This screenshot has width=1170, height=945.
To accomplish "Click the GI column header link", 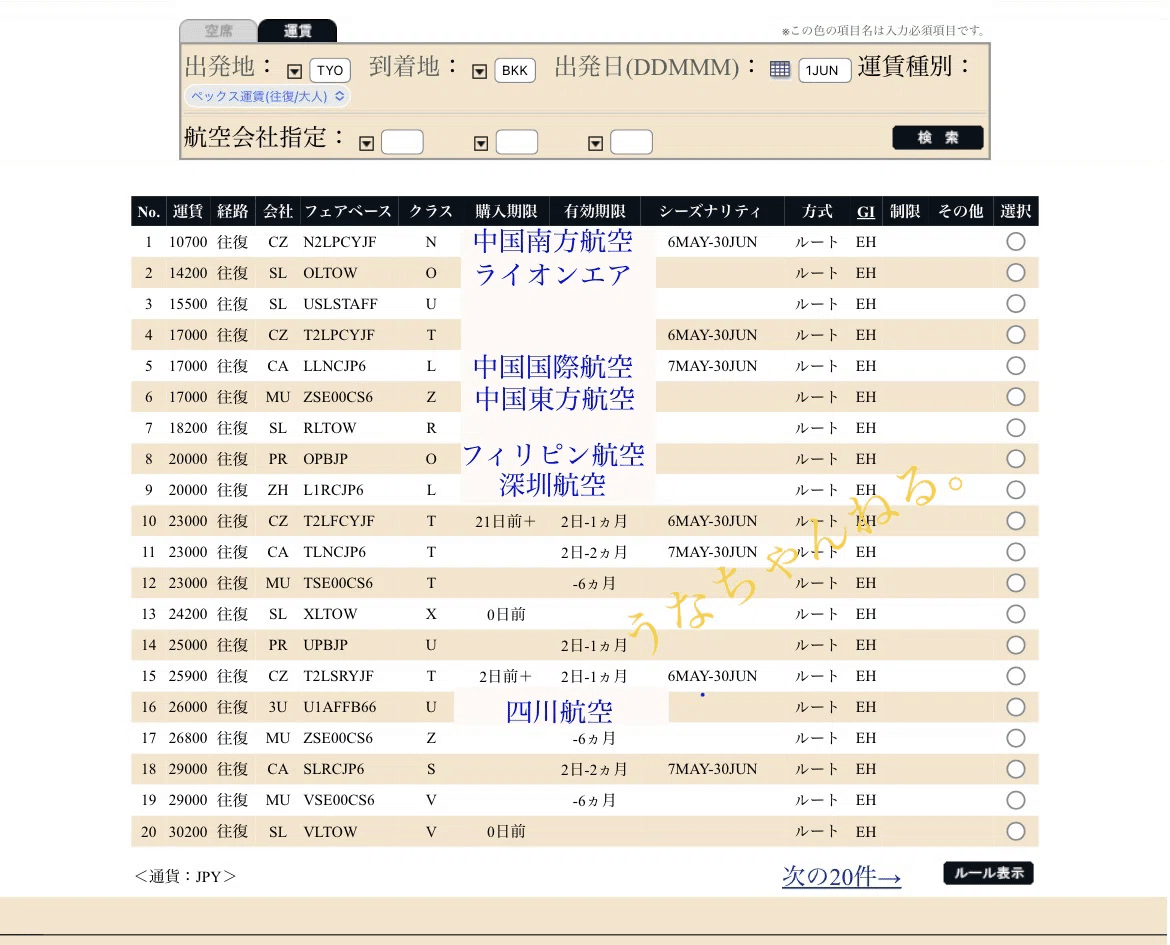I will point(866,212).
